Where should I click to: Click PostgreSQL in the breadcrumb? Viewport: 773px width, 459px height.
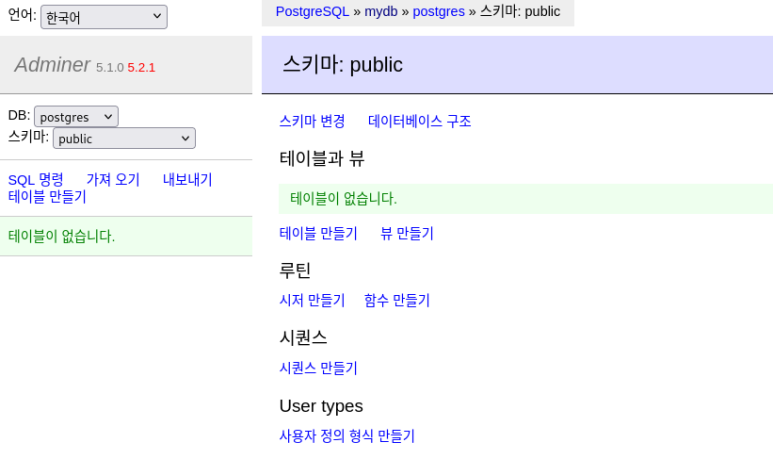312,11
